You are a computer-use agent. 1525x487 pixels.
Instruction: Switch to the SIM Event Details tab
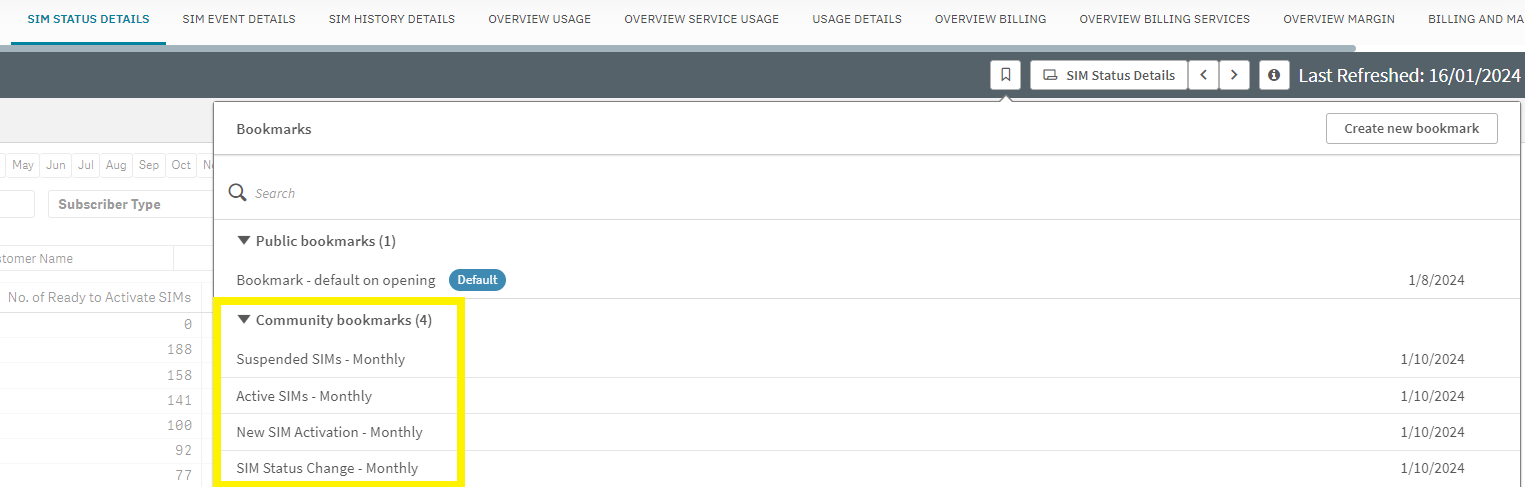click(239, 19)
